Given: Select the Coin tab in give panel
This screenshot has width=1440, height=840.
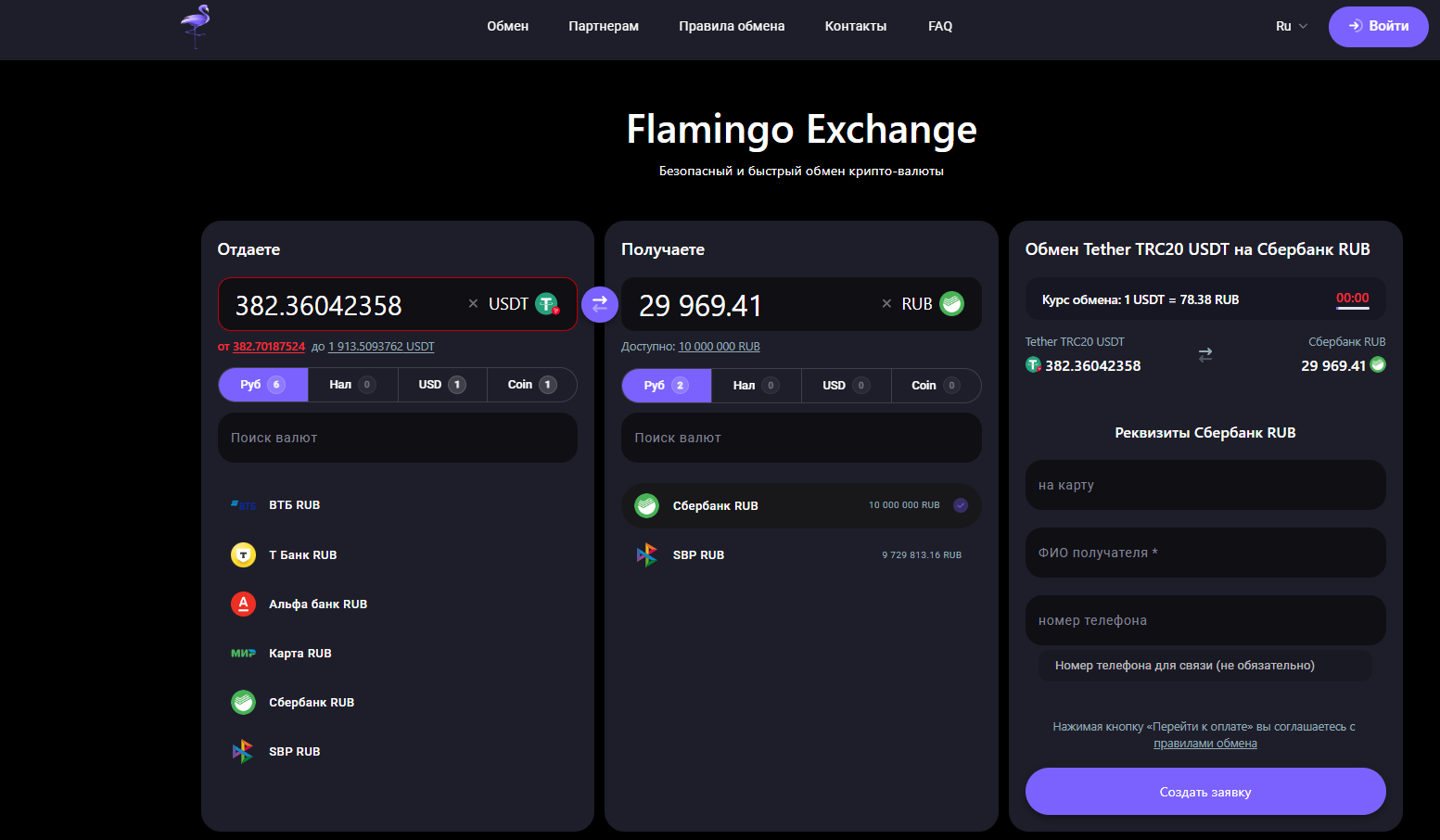Looking at the screenshot, I should [x=532, y=385].
